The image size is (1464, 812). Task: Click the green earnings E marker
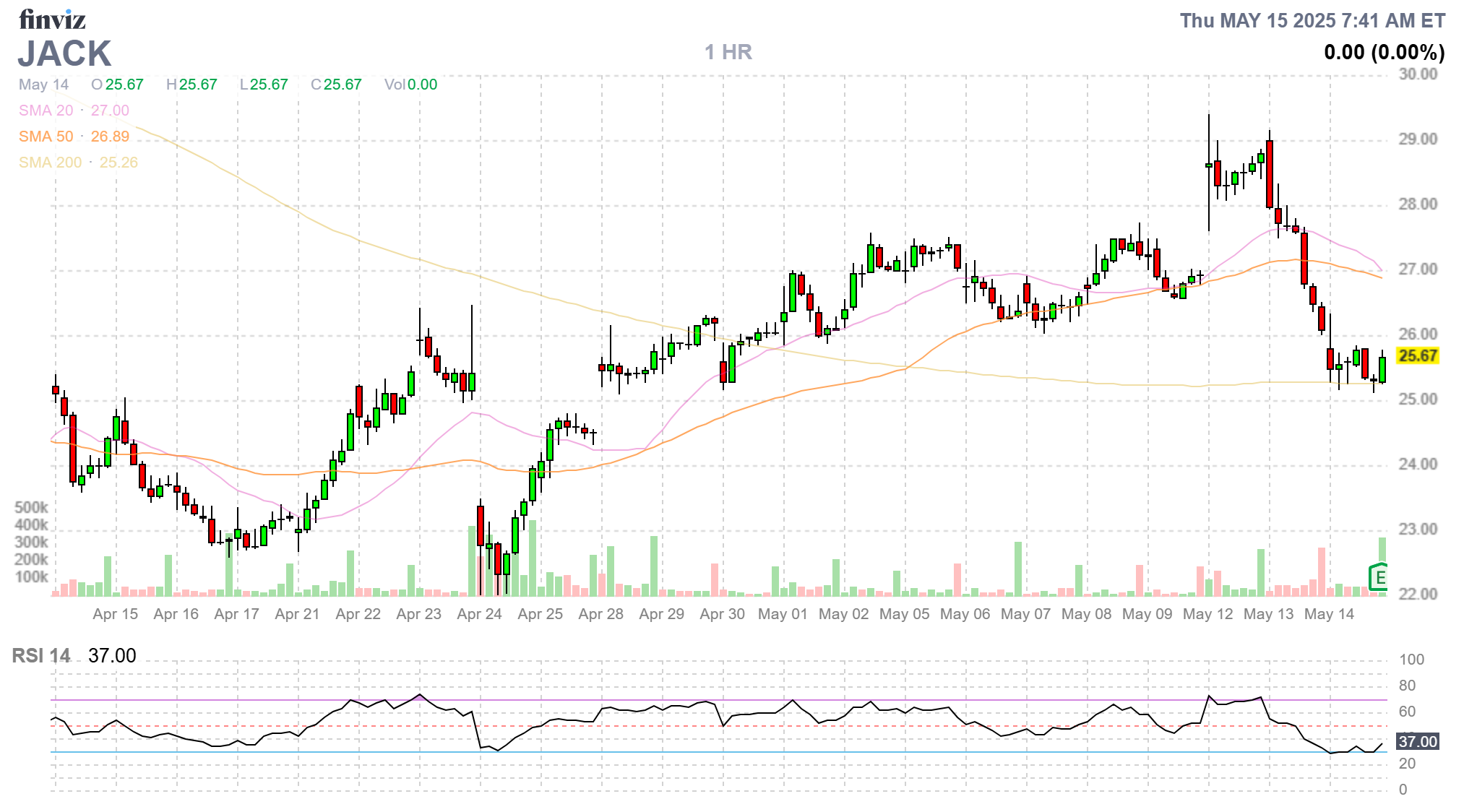[1379, 577]
